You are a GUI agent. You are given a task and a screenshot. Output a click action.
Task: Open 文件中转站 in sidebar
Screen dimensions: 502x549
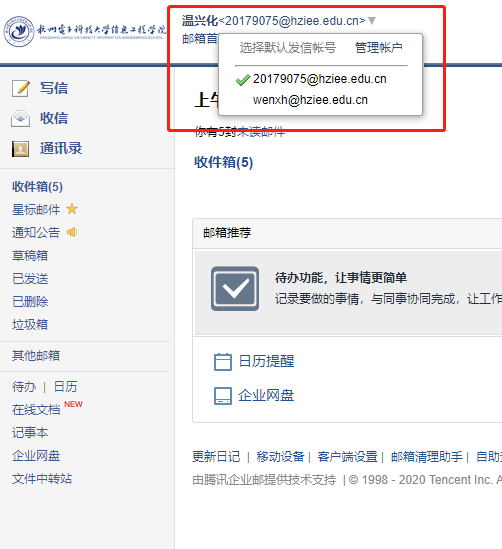coord(42,479)
